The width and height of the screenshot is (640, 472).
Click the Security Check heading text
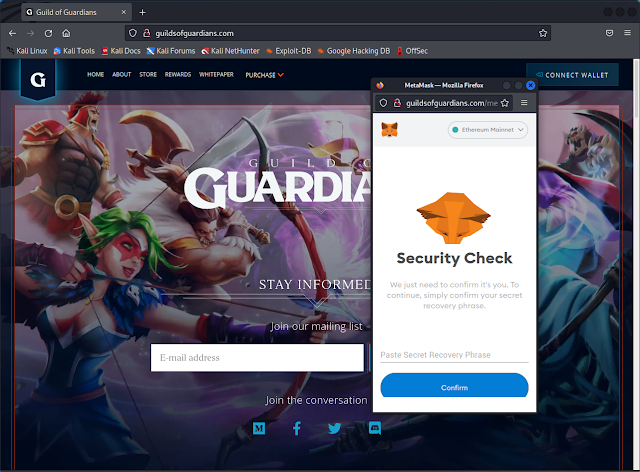click(454, 258)
